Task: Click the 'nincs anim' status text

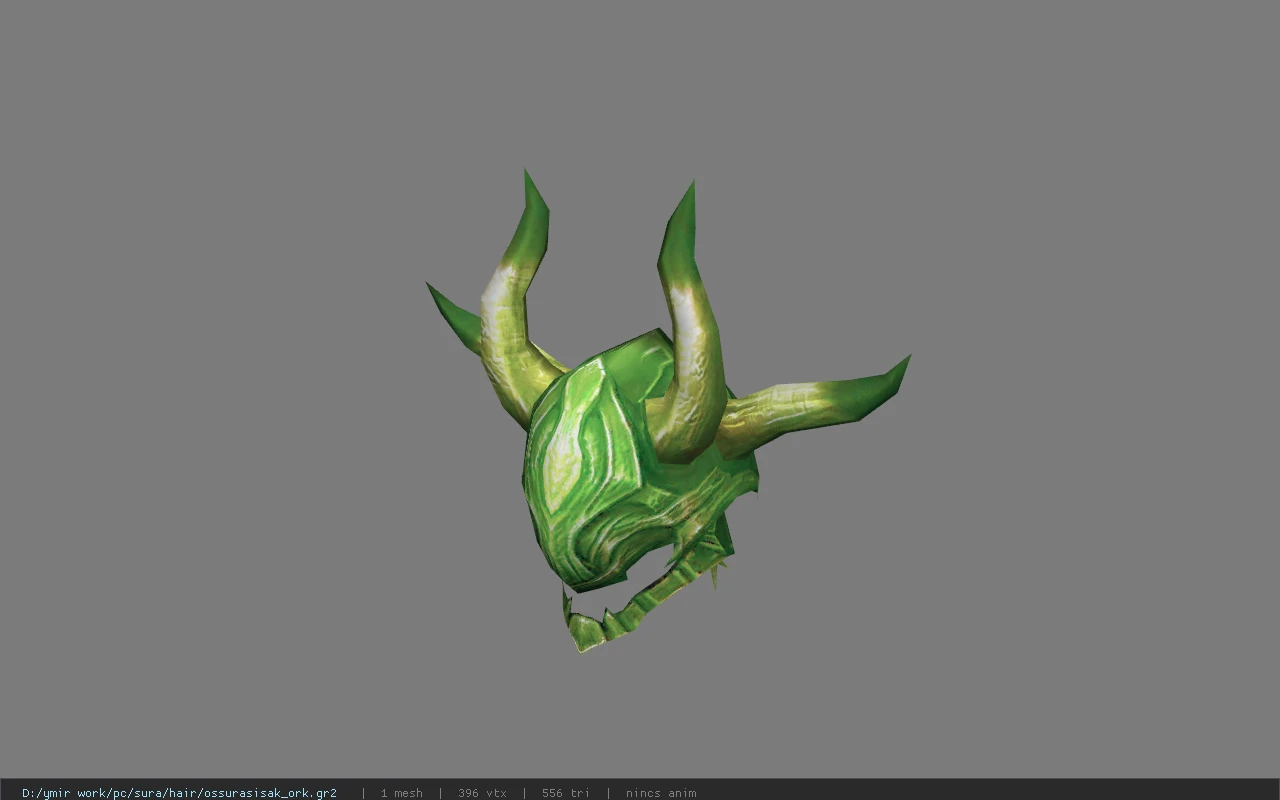Action: tap(661, 793)
